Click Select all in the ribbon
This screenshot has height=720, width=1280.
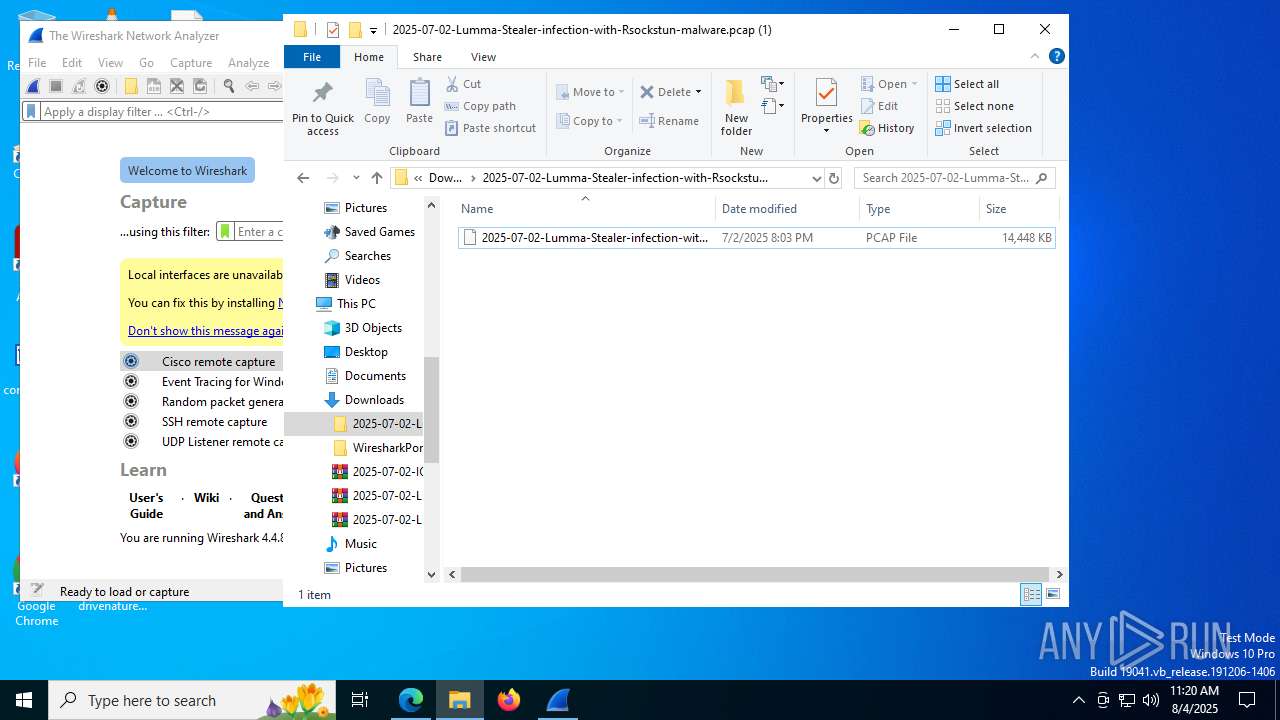click(x=967, y=84)
